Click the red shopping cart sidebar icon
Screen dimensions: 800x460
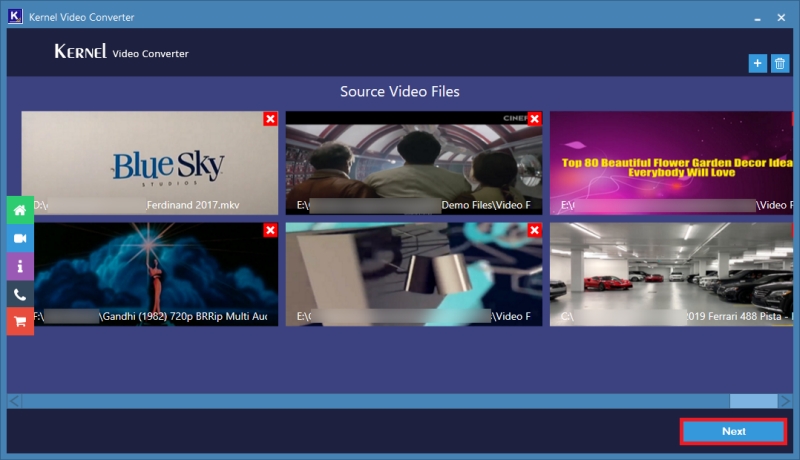click(x=20, y=321)
